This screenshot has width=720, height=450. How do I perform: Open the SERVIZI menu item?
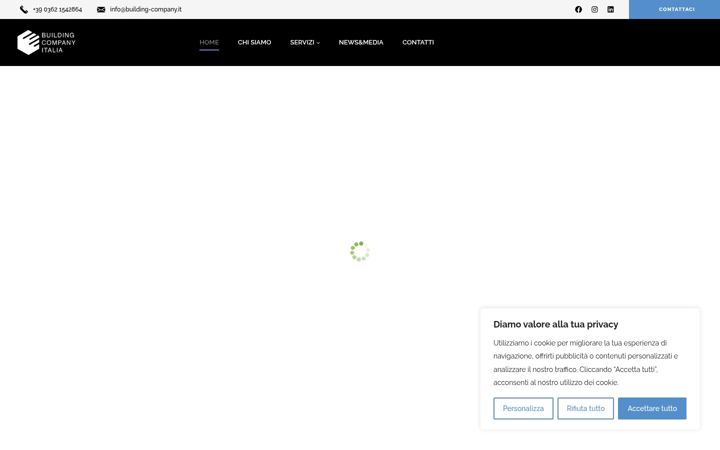click(x=302, y=42)
